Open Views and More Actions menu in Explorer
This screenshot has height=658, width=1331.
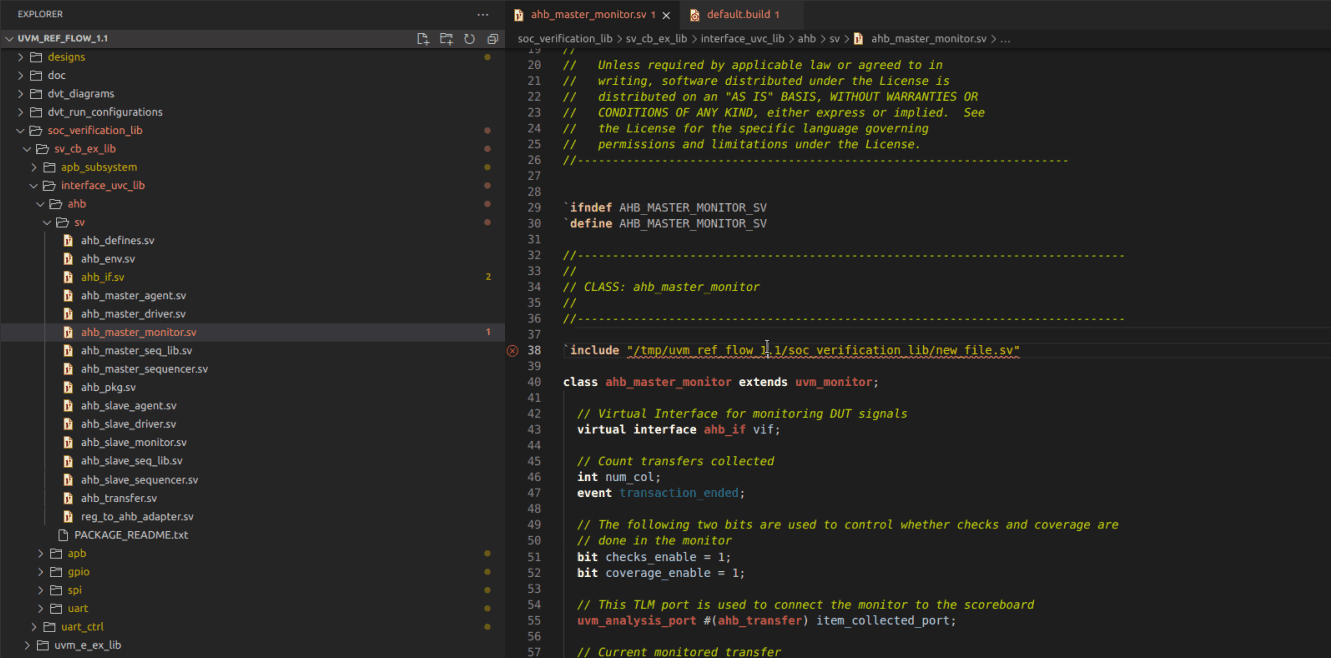(x=482, y=14)
